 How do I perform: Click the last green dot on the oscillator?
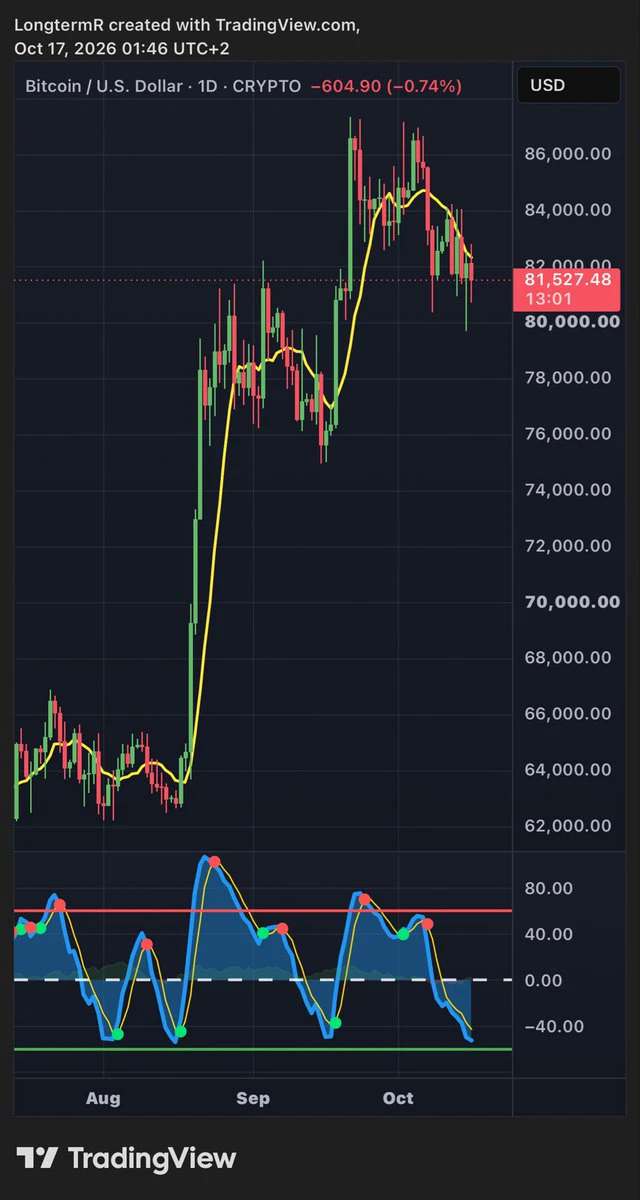pyautogui.click(x=403, y=934)
